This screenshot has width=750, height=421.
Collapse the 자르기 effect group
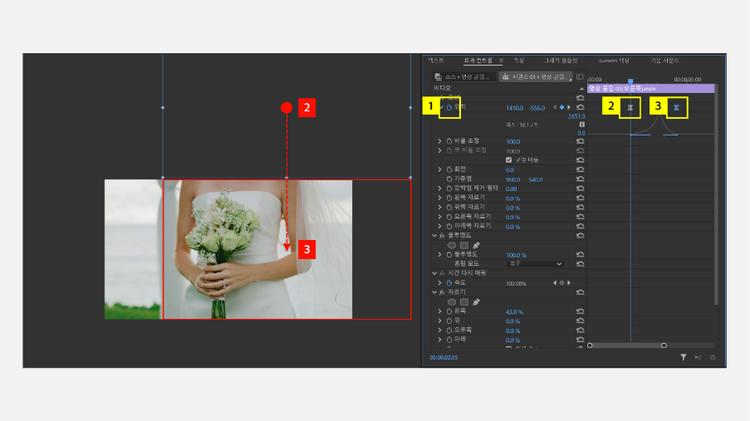(x=434, y=292)
